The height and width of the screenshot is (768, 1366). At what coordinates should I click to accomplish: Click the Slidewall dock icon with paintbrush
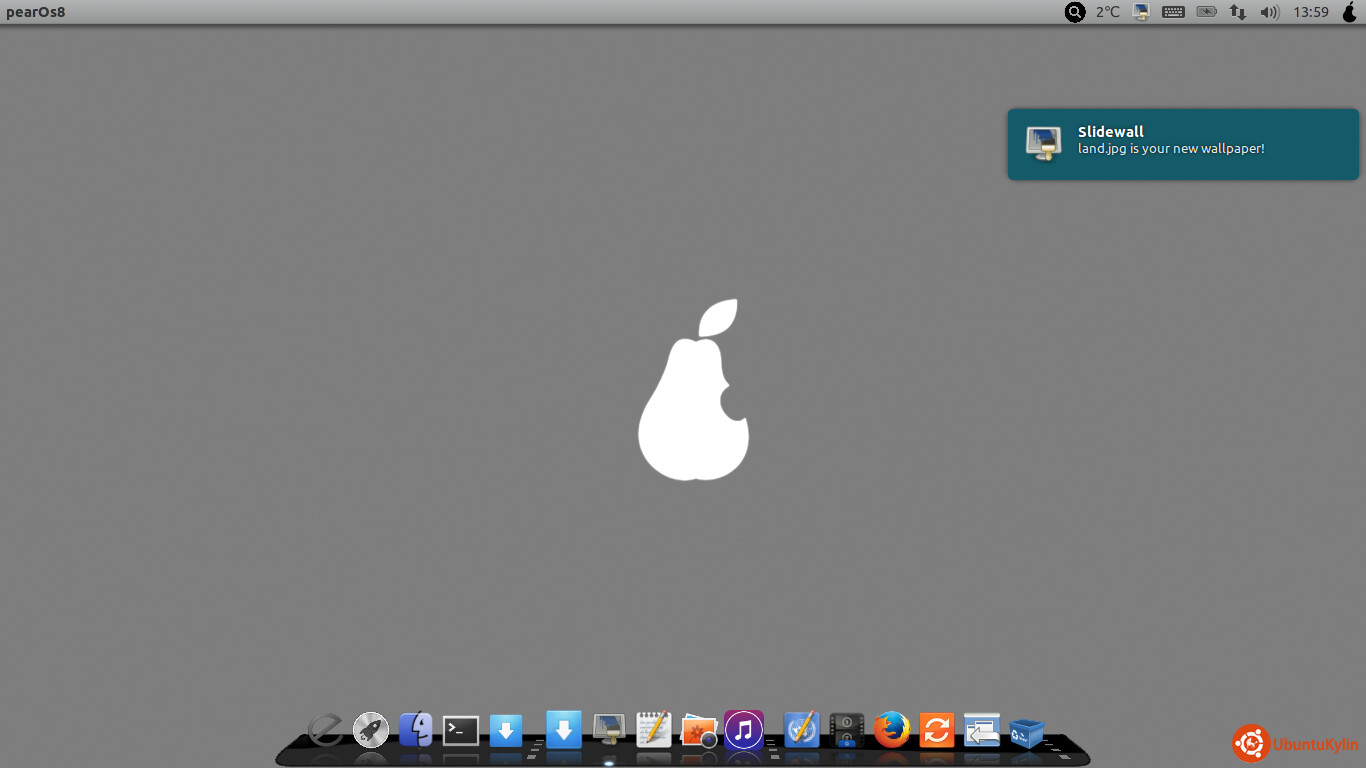coord(609,729)
